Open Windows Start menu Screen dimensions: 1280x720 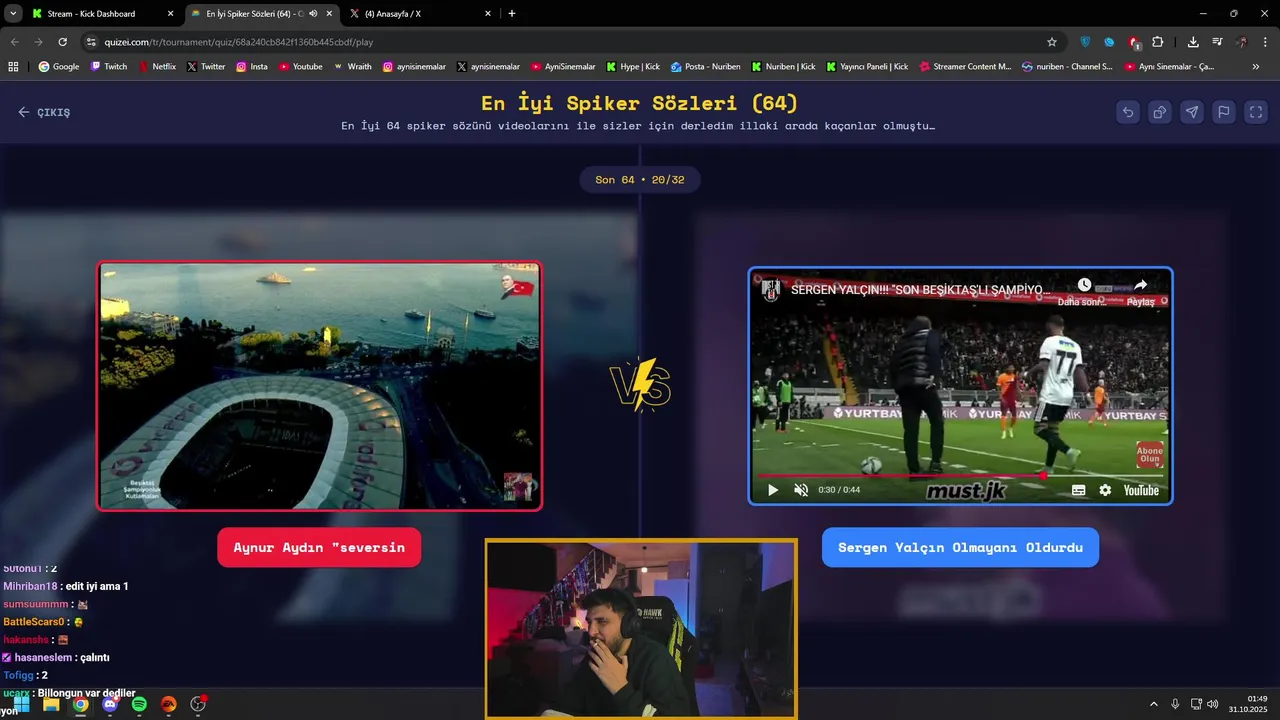coord(21,704)
